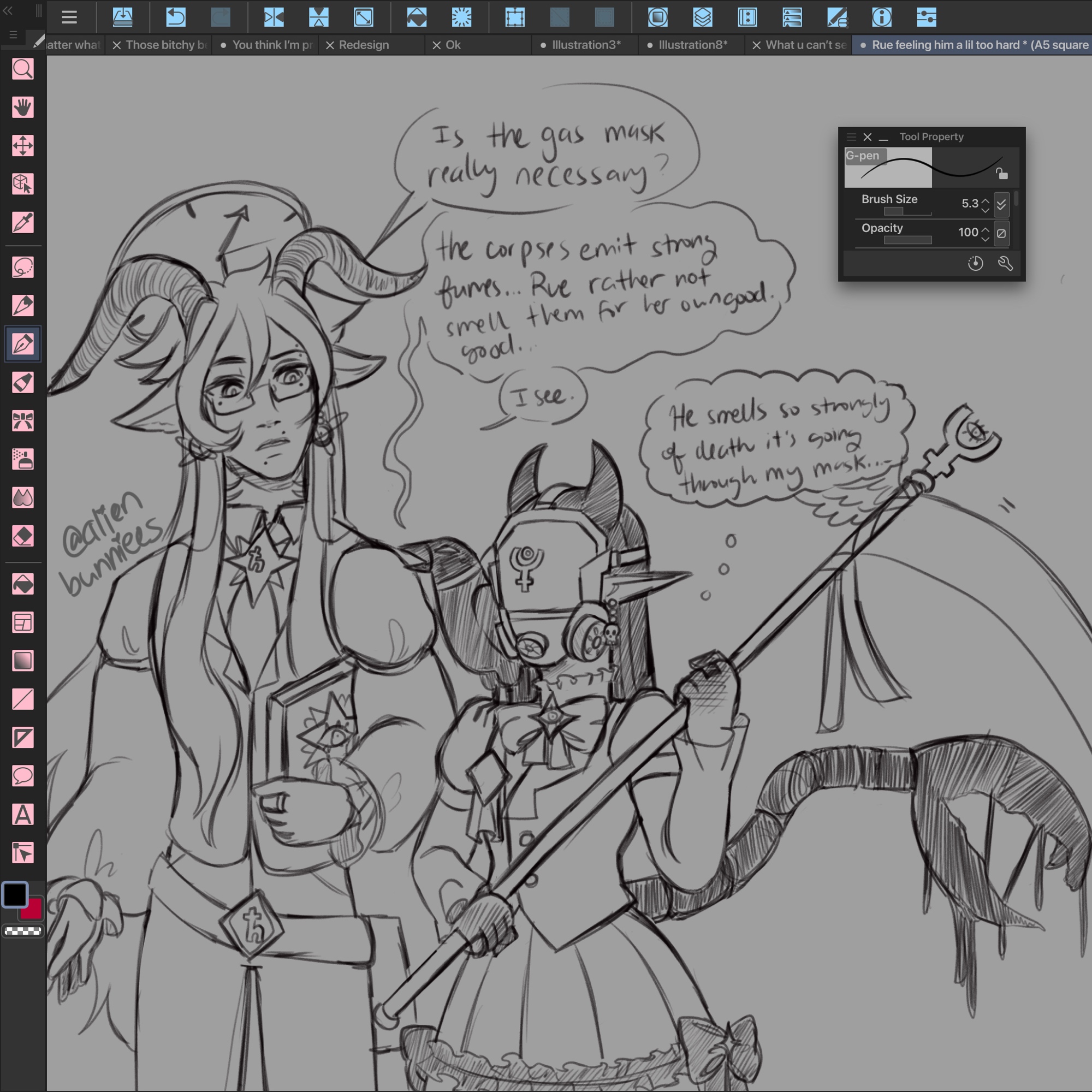Toggle the G-pen stroke lock icon

click(1001, 174)
